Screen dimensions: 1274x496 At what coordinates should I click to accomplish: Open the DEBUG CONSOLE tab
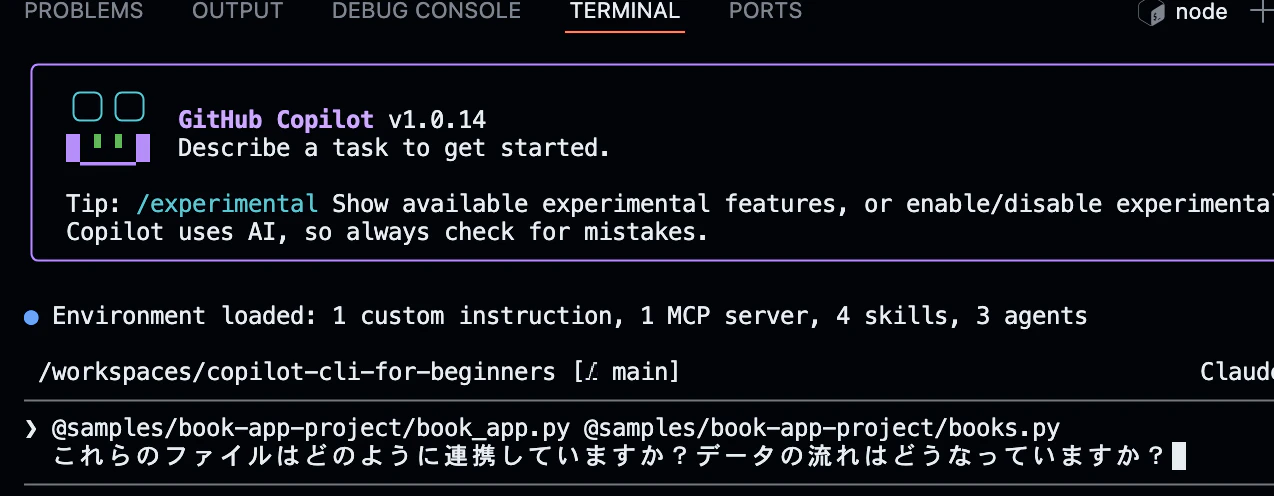(426, 12)
